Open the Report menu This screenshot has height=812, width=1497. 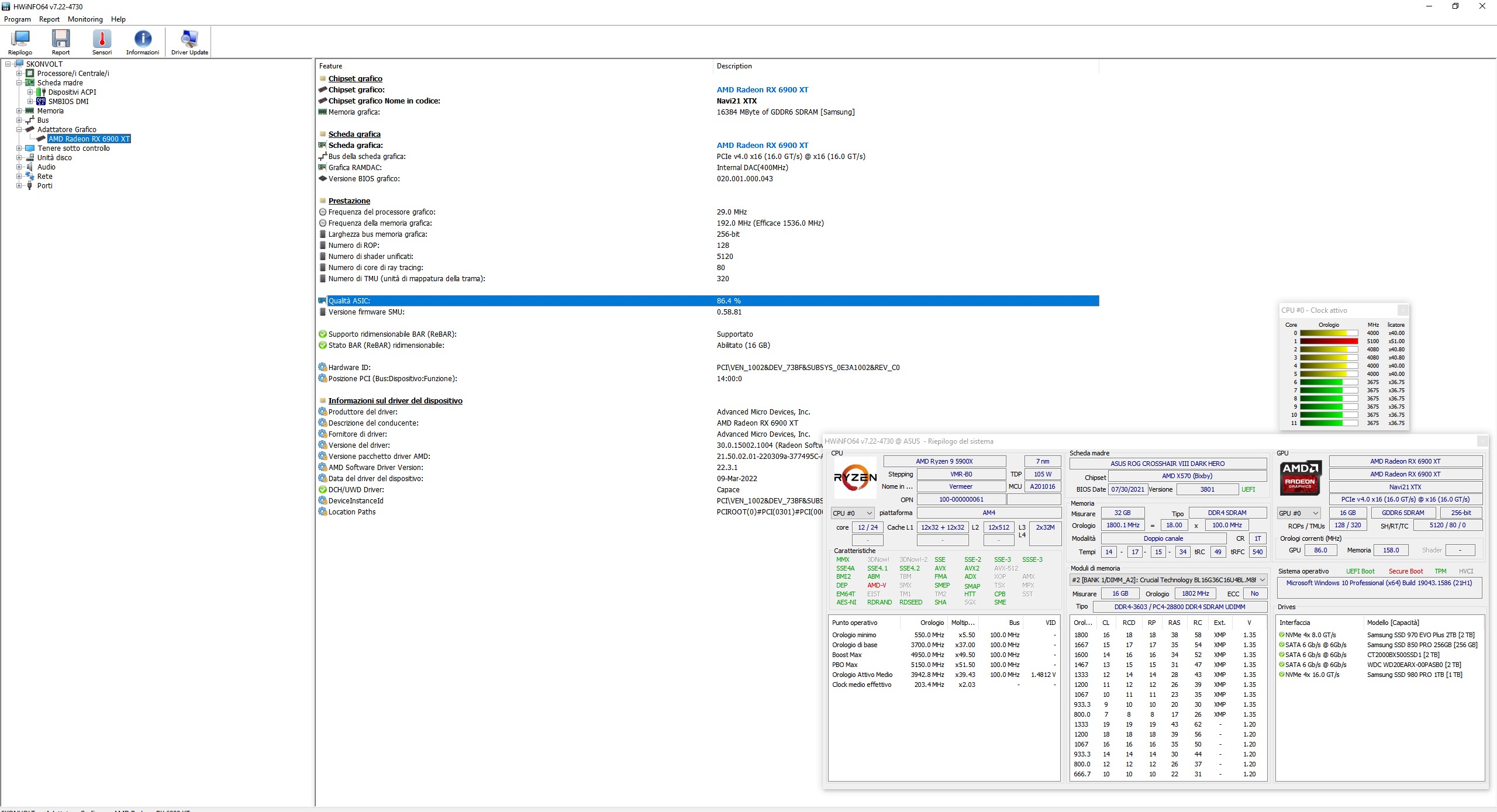[49, 19]
